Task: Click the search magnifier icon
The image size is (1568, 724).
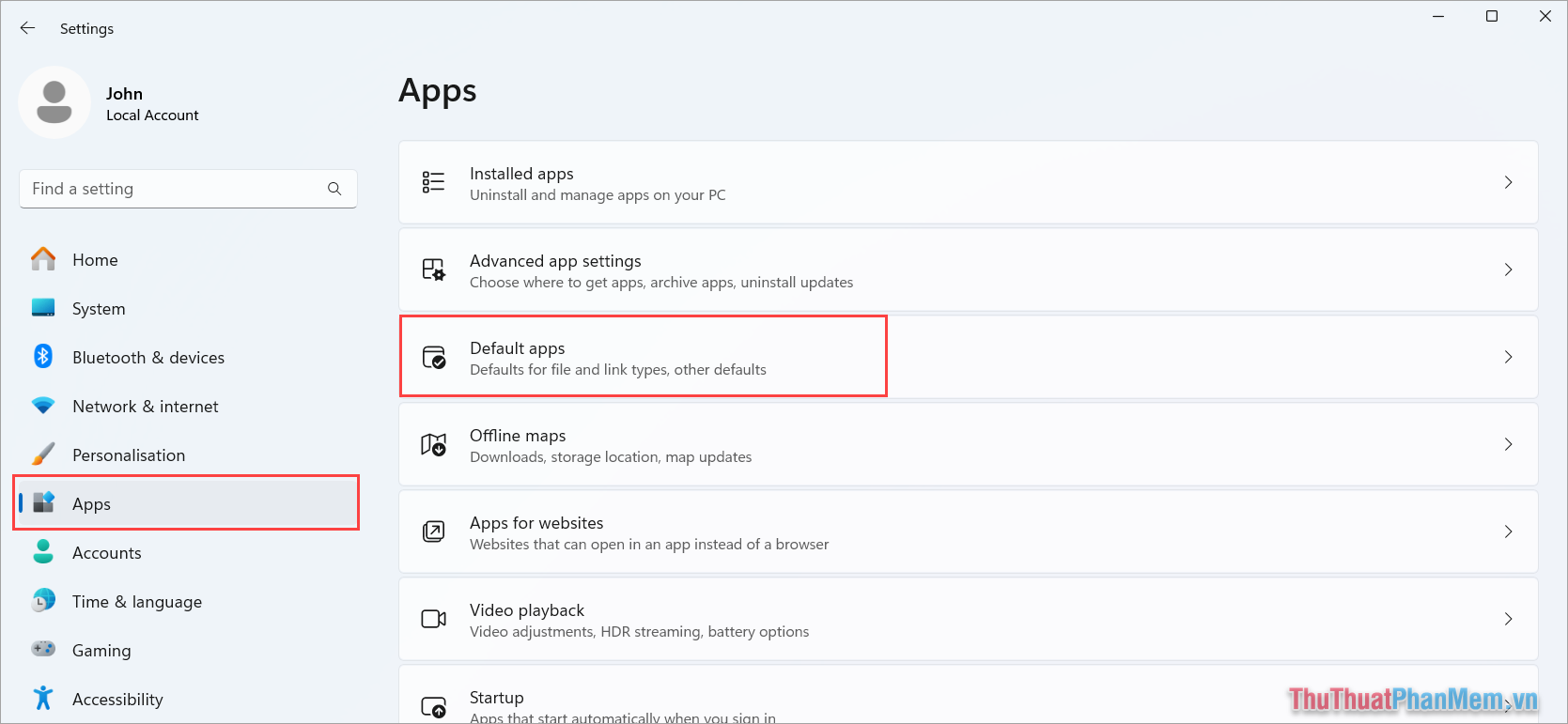Action: pos(334,189)
